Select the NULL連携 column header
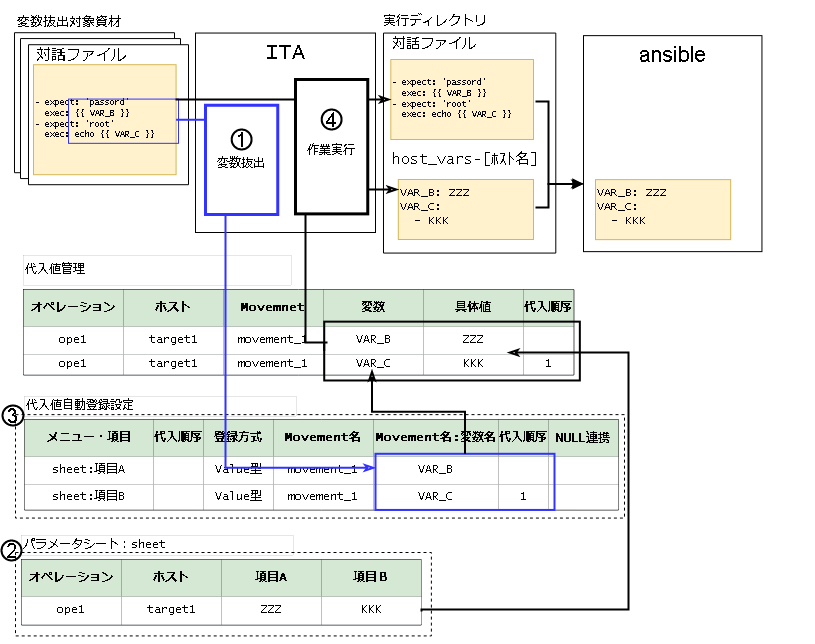815x644 pixels. pyautogui.click(x=586, y=437)
